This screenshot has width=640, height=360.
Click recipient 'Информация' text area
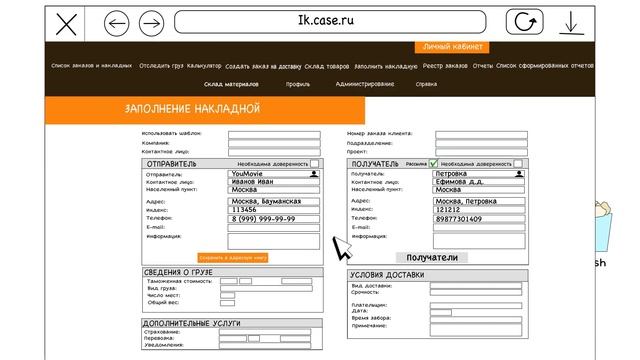[x=479, y=241]
